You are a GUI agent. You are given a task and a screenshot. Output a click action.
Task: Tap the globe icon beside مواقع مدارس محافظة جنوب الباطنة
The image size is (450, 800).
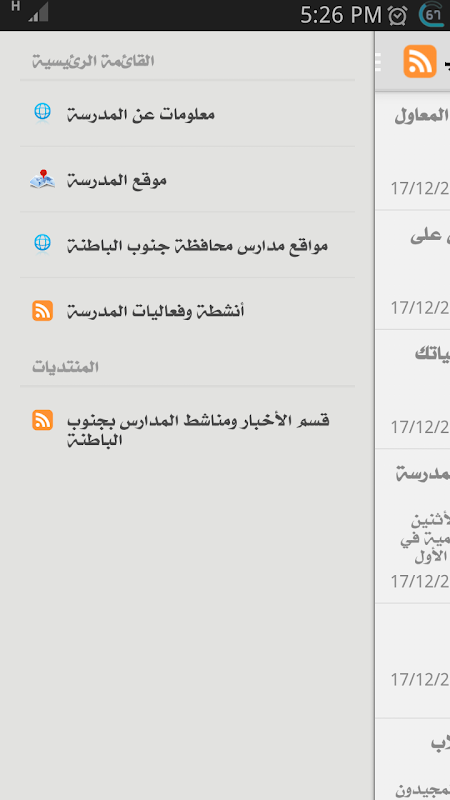[42, 243]
